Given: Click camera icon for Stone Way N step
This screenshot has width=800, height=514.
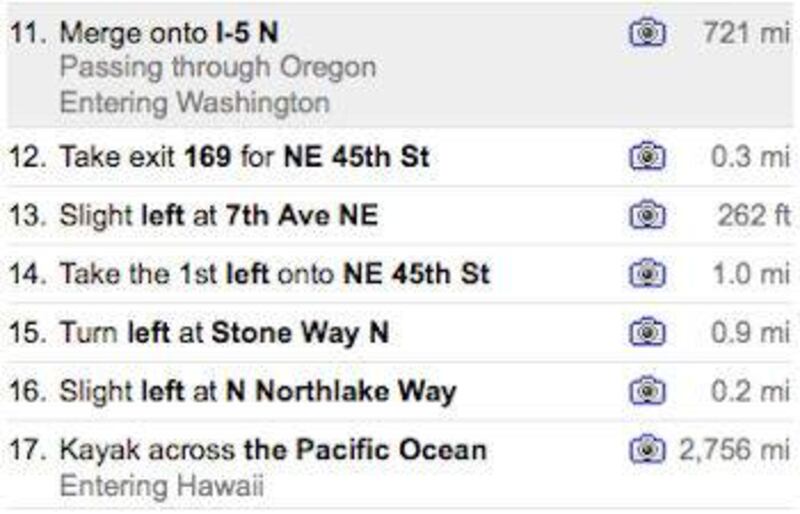Looking at the screenshot, I should (x=647, y=331).
